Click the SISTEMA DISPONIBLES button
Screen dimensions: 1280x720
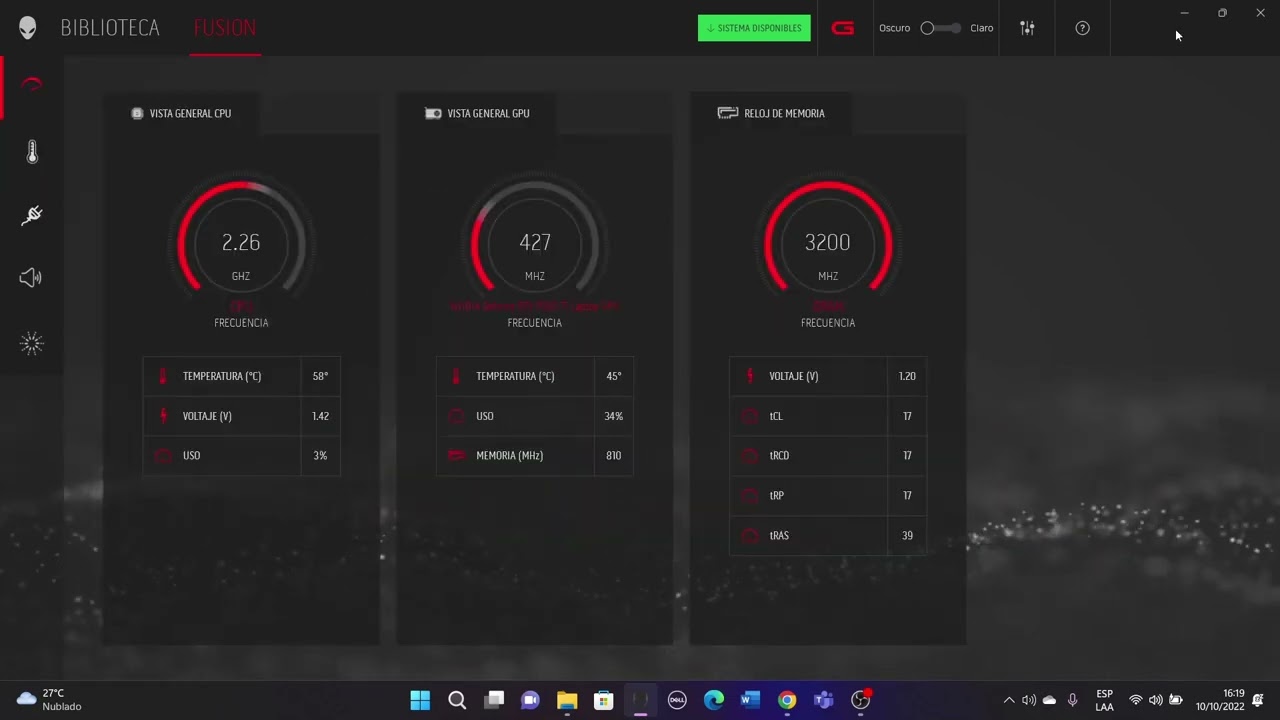754,28
